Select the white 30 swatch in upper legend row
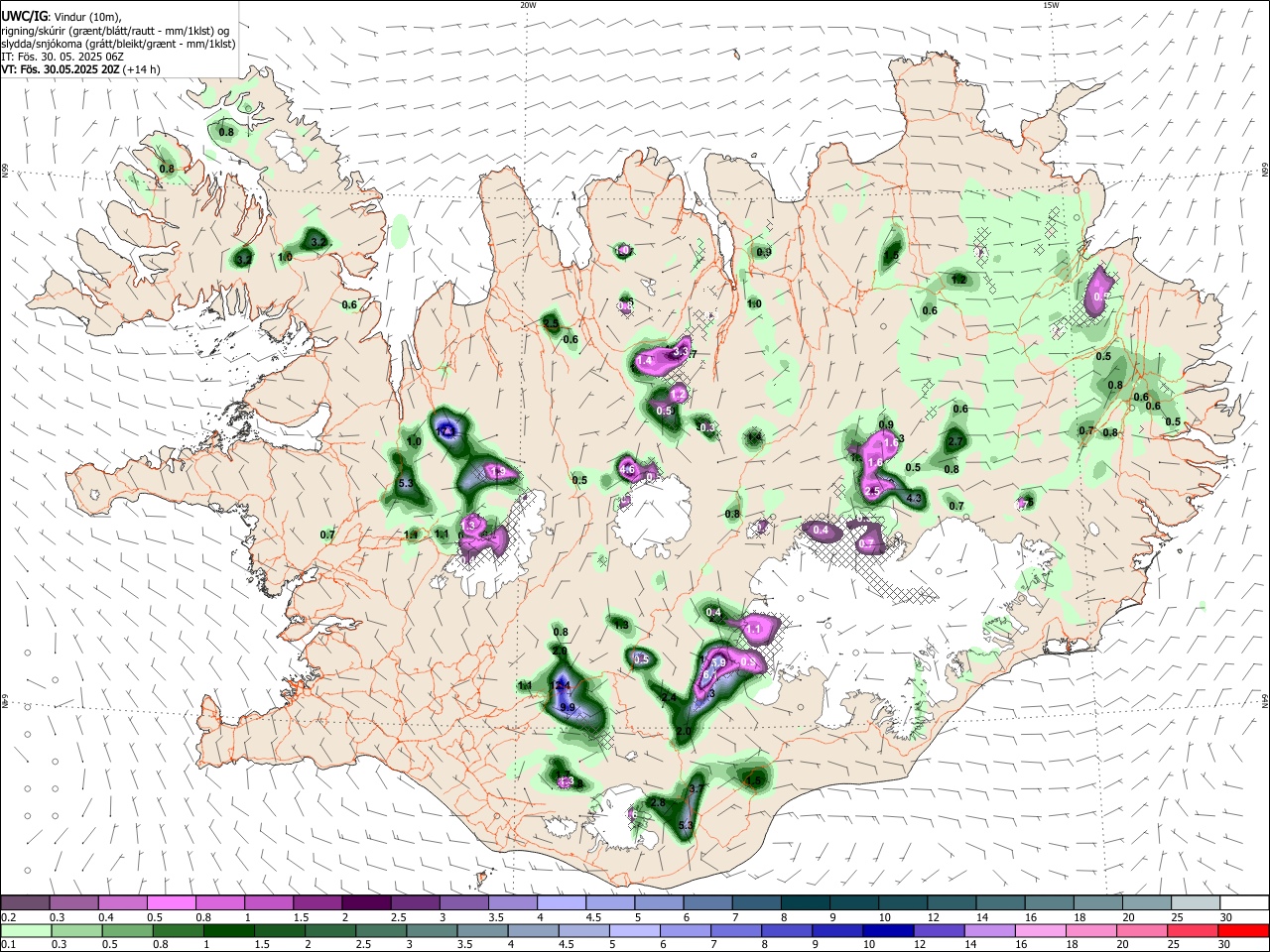Screen dimensions: 1270x952 tap(1243, 903)
